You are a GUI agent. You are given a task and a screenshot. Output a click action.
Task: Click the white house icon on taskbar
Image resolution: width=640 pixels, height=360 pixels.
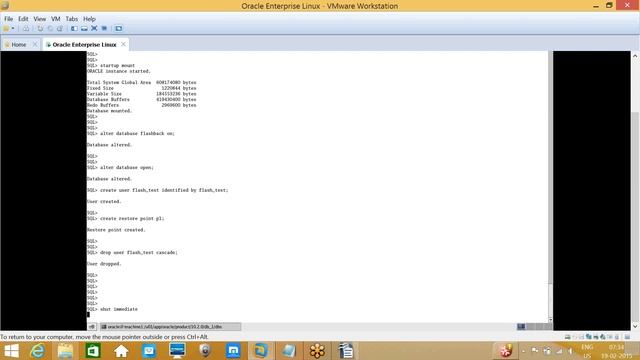[x=121, y=351]
